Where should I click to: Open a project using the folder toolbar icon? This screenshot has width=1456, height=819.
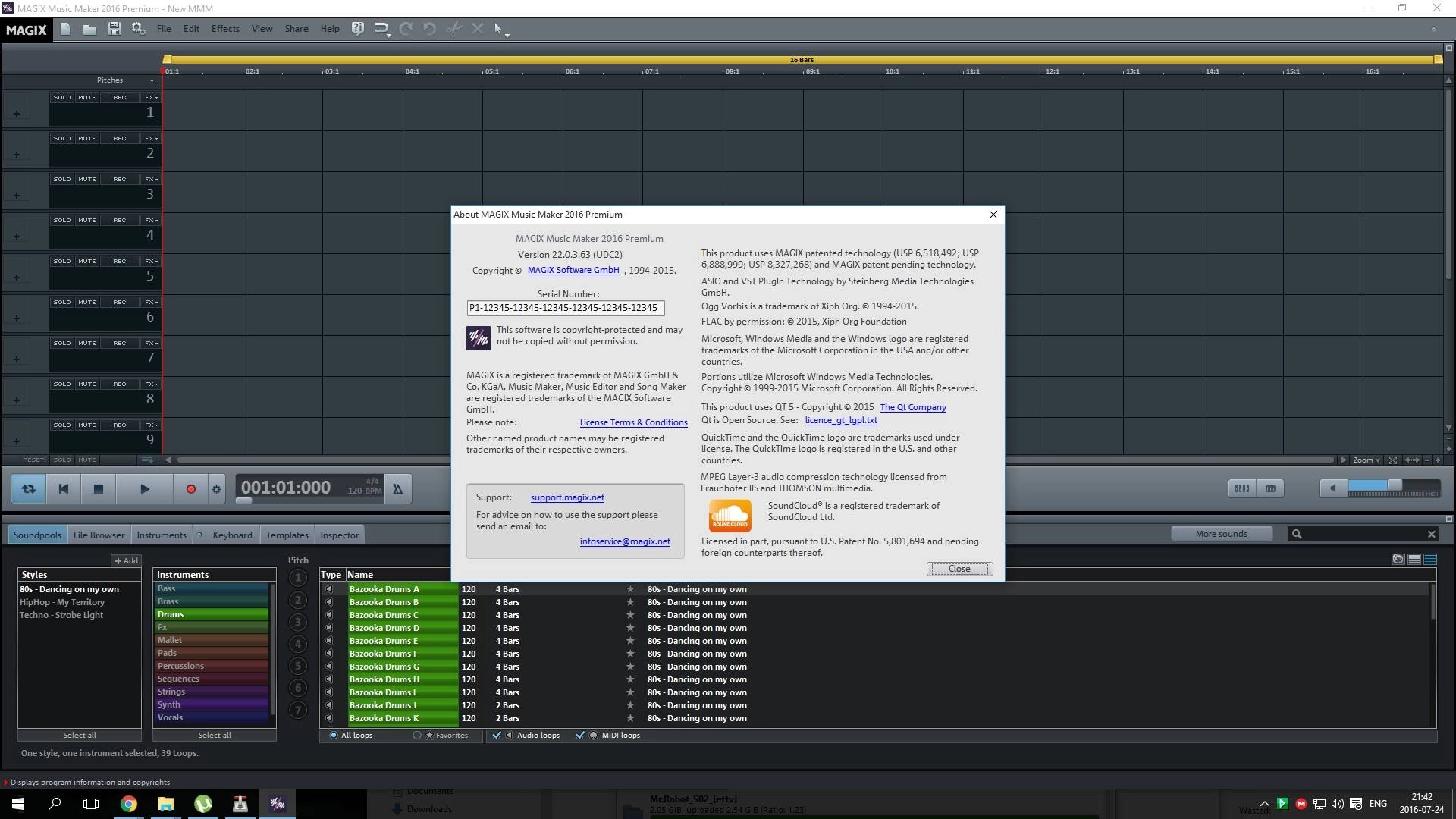pos(89,29)
